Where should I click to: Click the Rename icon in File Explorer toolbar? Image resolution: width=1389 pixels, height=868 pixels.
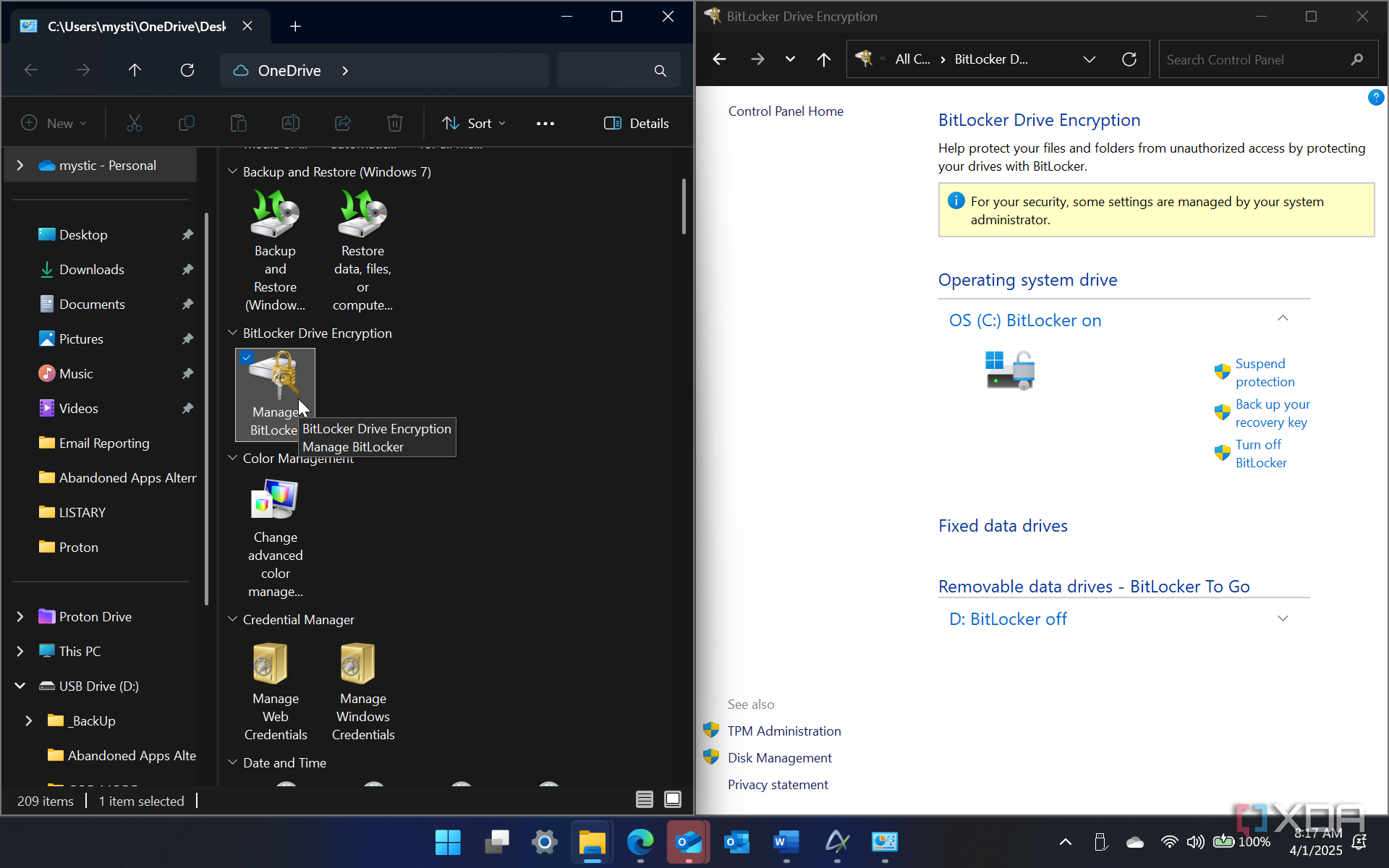(x=291, y=123)
